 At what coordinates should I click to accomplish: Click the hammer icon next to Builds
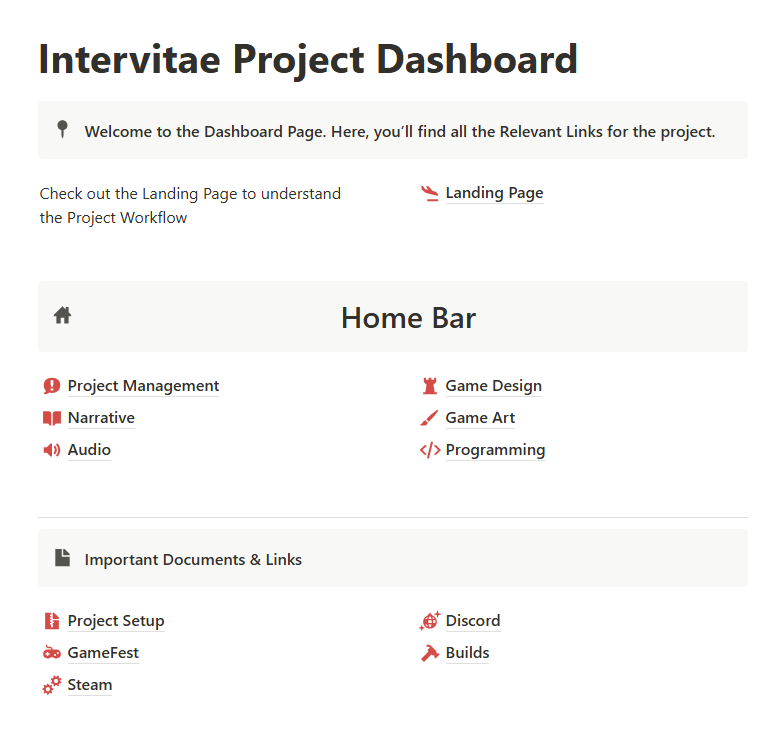pos(430,653)
